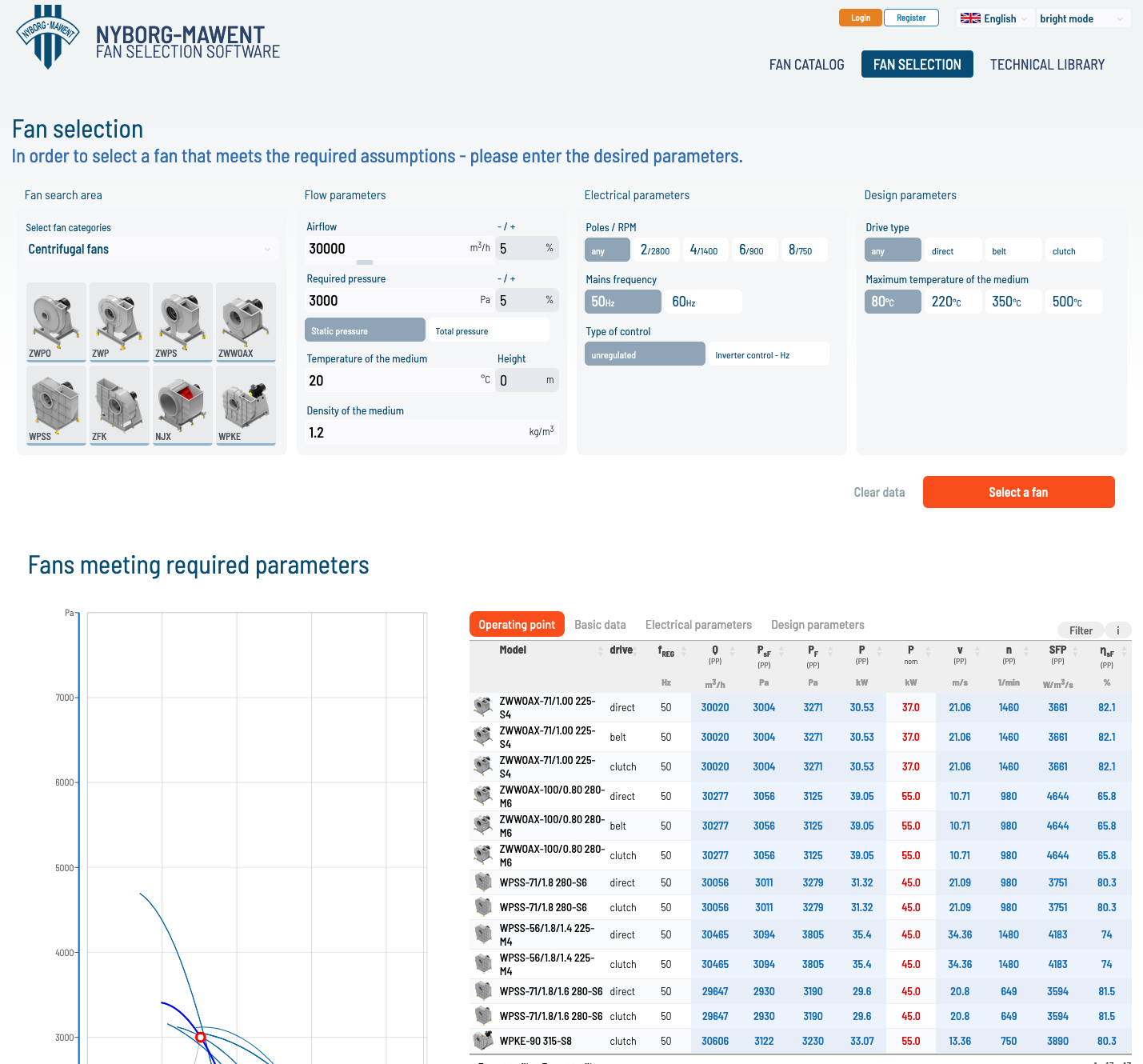This screenshot has width=1143, height=1064.
Task: Open the FAN CATALOG menu
Action: coord(806,64)
